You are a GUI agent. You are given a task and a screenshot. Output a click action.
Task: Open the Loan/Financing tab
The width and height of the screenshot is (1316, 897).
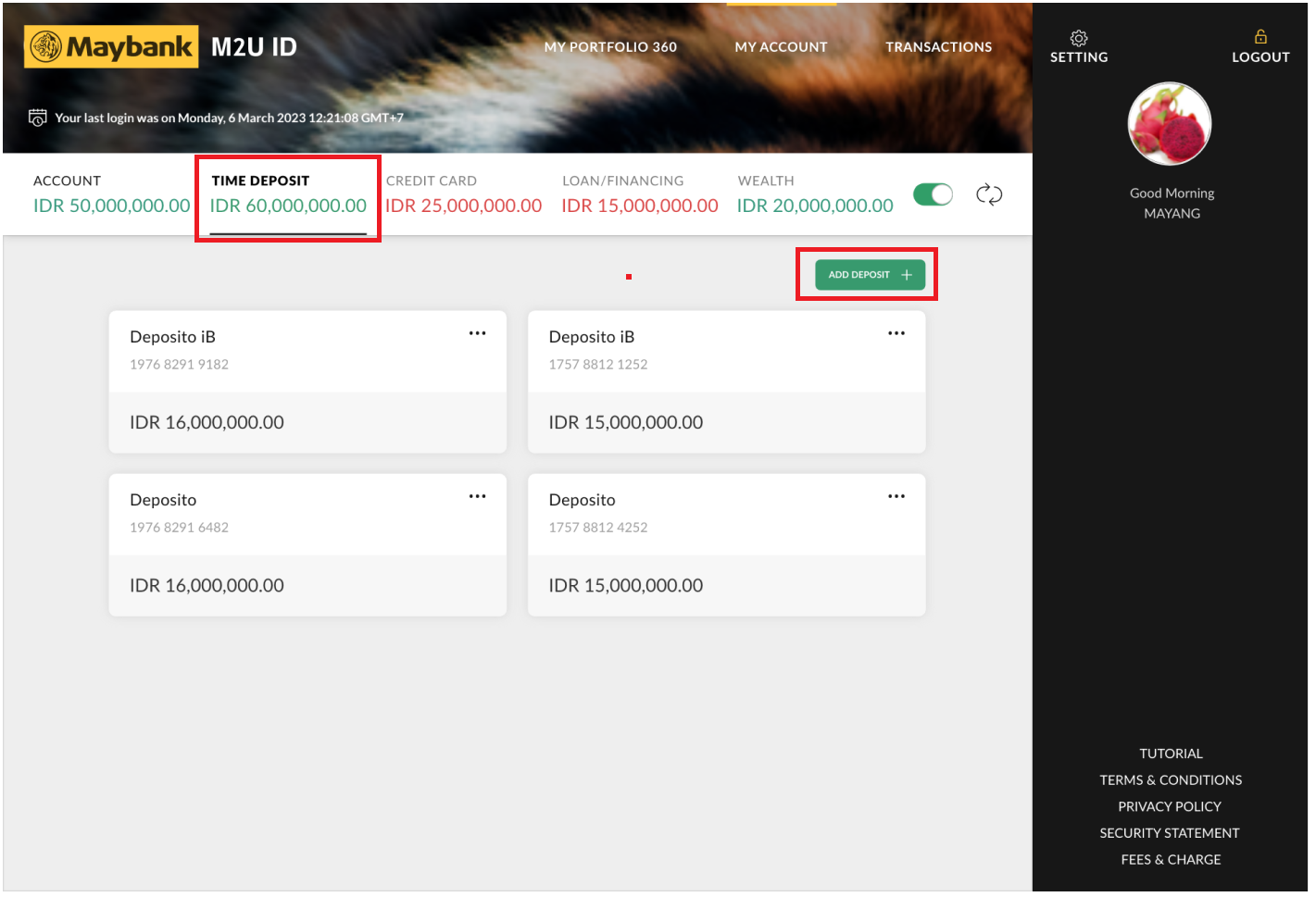point(639,194)
